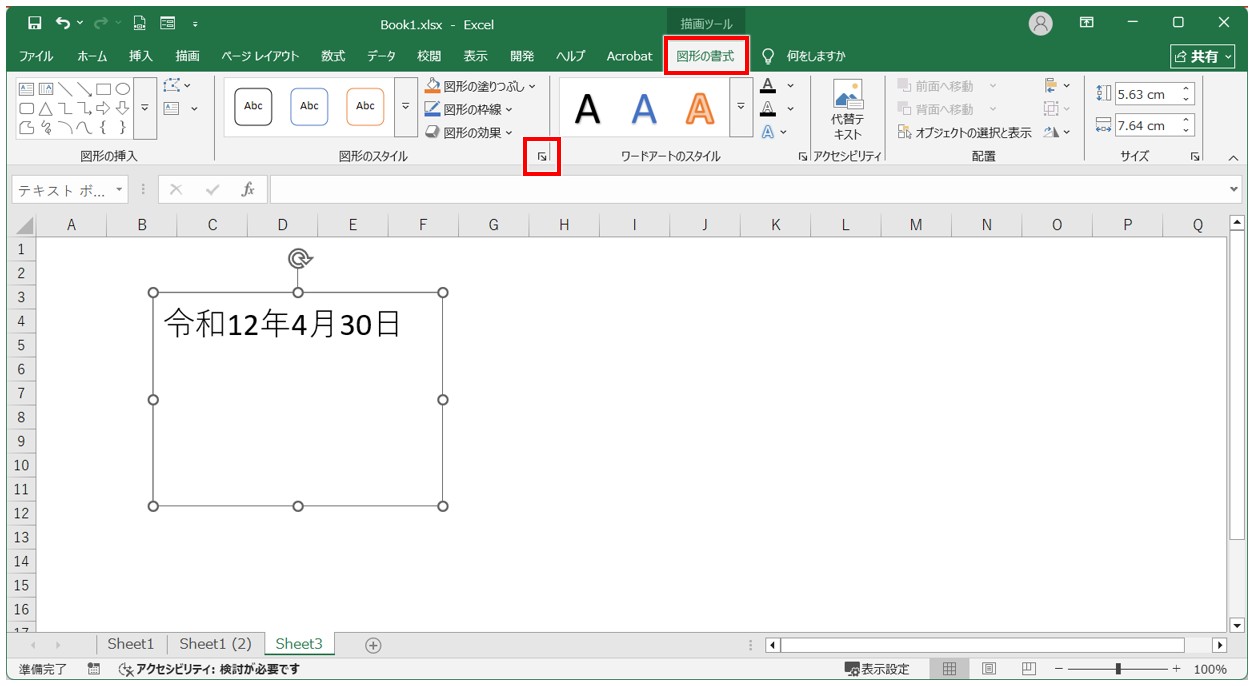Image resolution: width=1253 pixels, height=686 pixels.
Task: Apply the blue outline Abc shape style
Action: (309, 106)
